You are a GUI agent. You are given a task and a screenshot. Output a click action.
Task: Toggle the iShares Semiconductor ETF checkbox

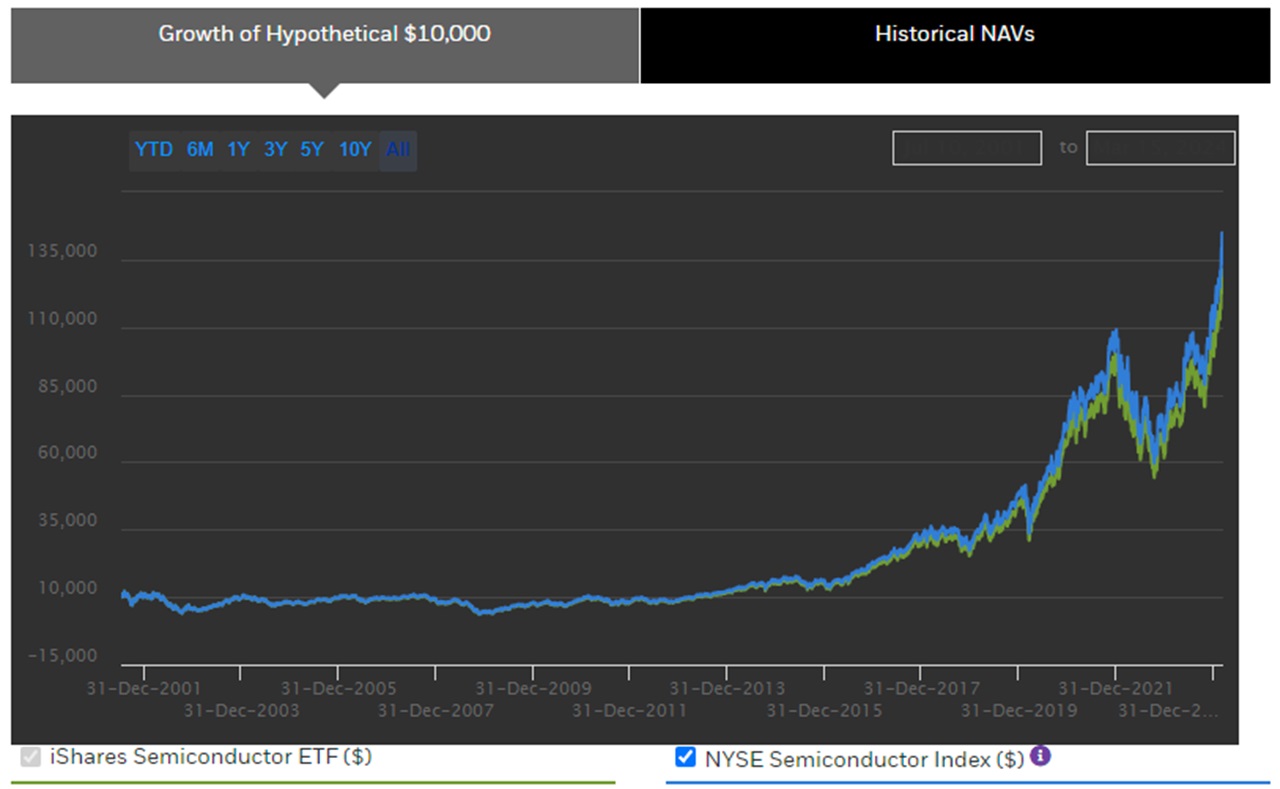click(30, 757)
